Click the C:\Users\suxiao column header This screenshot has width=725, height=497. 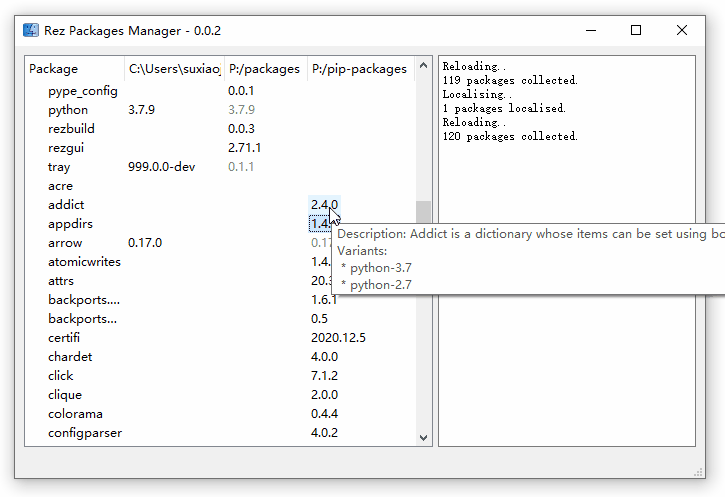[174, 69]
